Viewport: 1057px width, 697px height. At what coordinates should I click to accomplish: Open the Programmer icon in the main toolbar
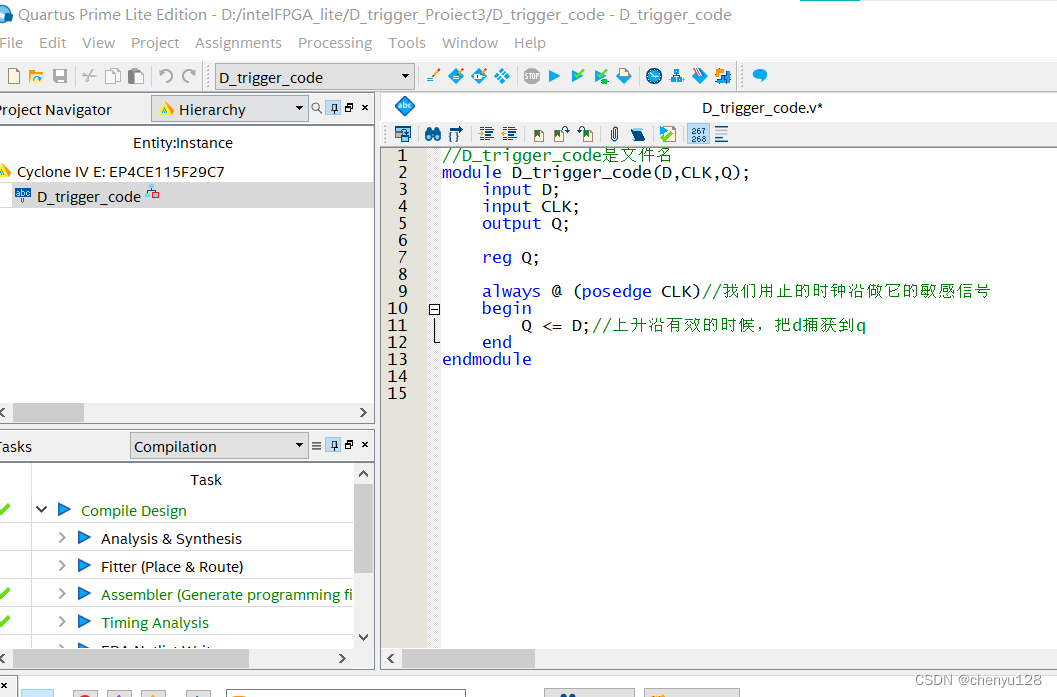pyautogui.click(x=700, y=76)
